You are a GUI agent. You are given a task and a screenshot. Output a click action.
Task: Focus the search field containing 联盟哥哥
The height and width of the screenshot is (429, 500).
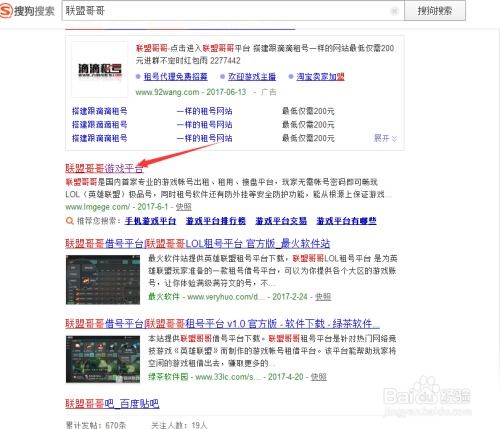coord(233,11)
